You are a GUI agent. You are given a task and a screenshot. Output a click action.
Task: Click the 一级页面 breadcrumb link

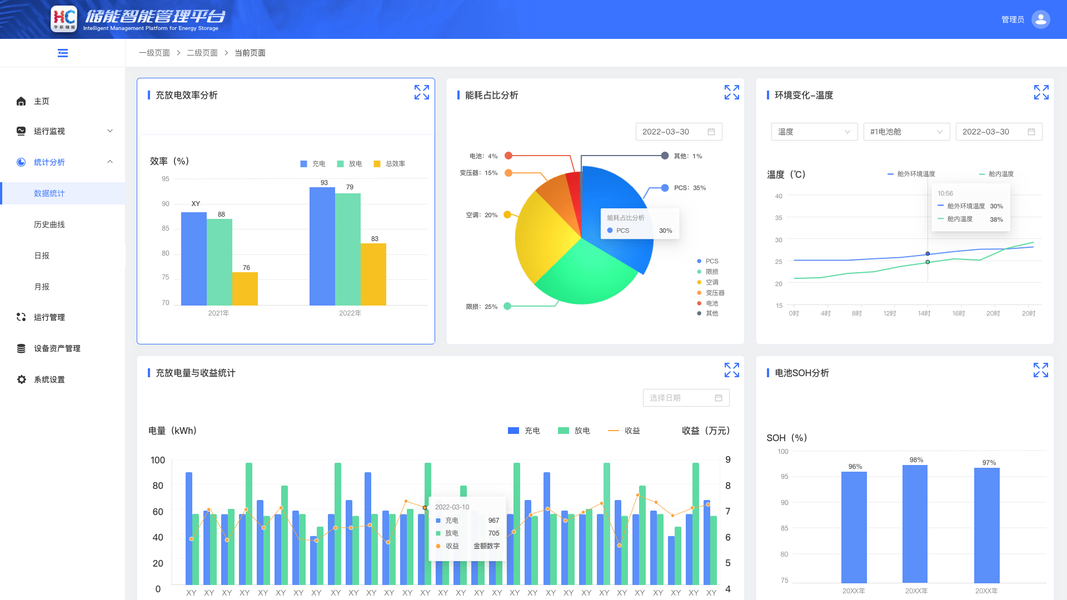point(154,53)
